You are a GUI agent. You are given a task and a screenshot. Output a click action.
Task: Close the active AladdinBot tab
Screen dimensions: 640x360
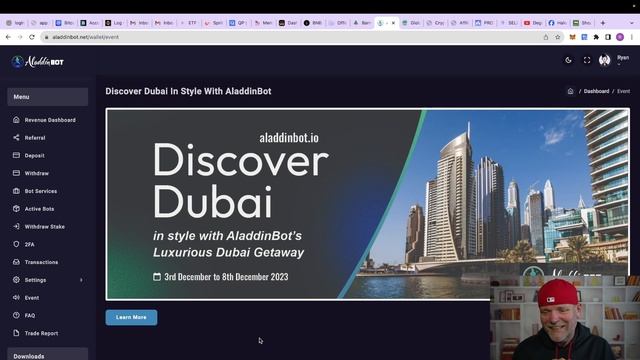(393, 23)
